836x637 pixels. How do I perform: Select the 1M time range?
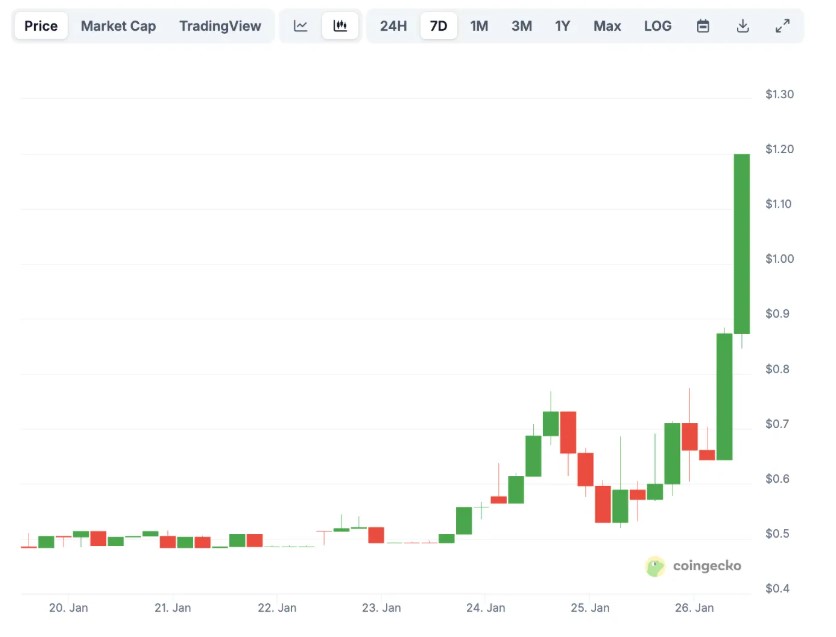(x=479, y=26)
